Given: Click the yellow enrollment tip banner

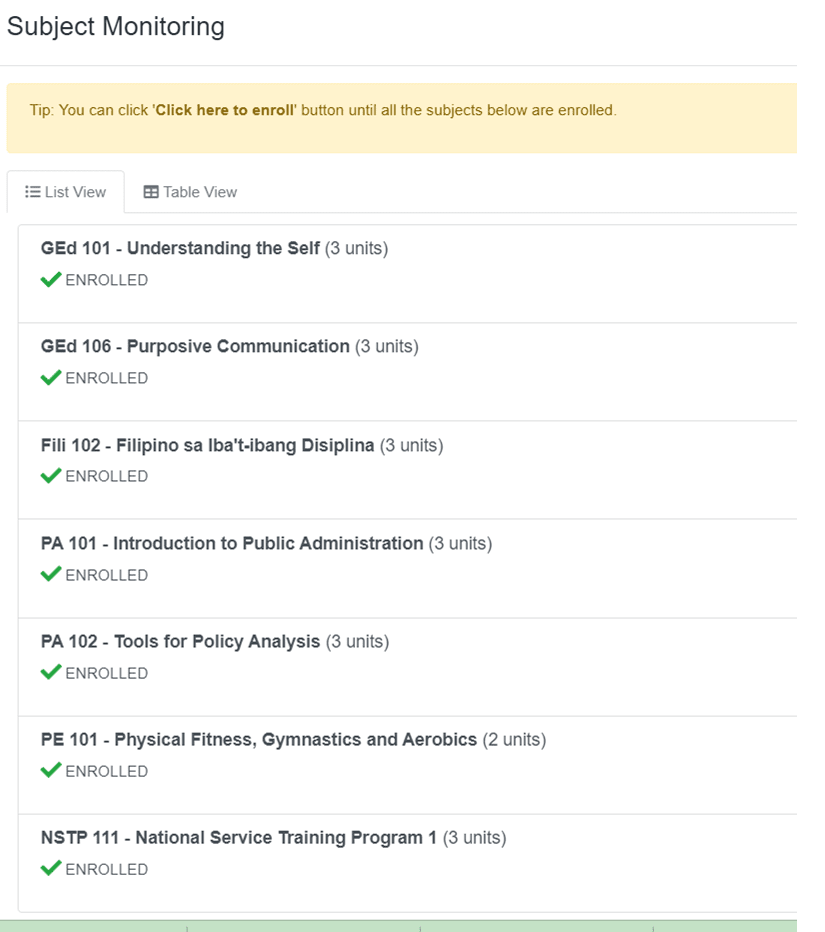Looking at the screenshot, I should (402, 118).
